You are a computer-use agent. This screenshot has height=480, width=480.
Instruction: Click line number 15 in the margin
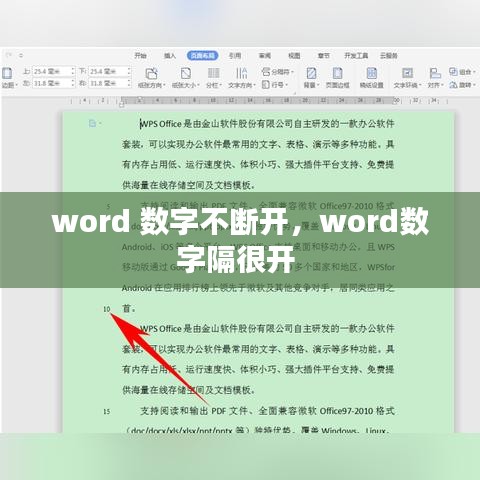coord(107,412)
